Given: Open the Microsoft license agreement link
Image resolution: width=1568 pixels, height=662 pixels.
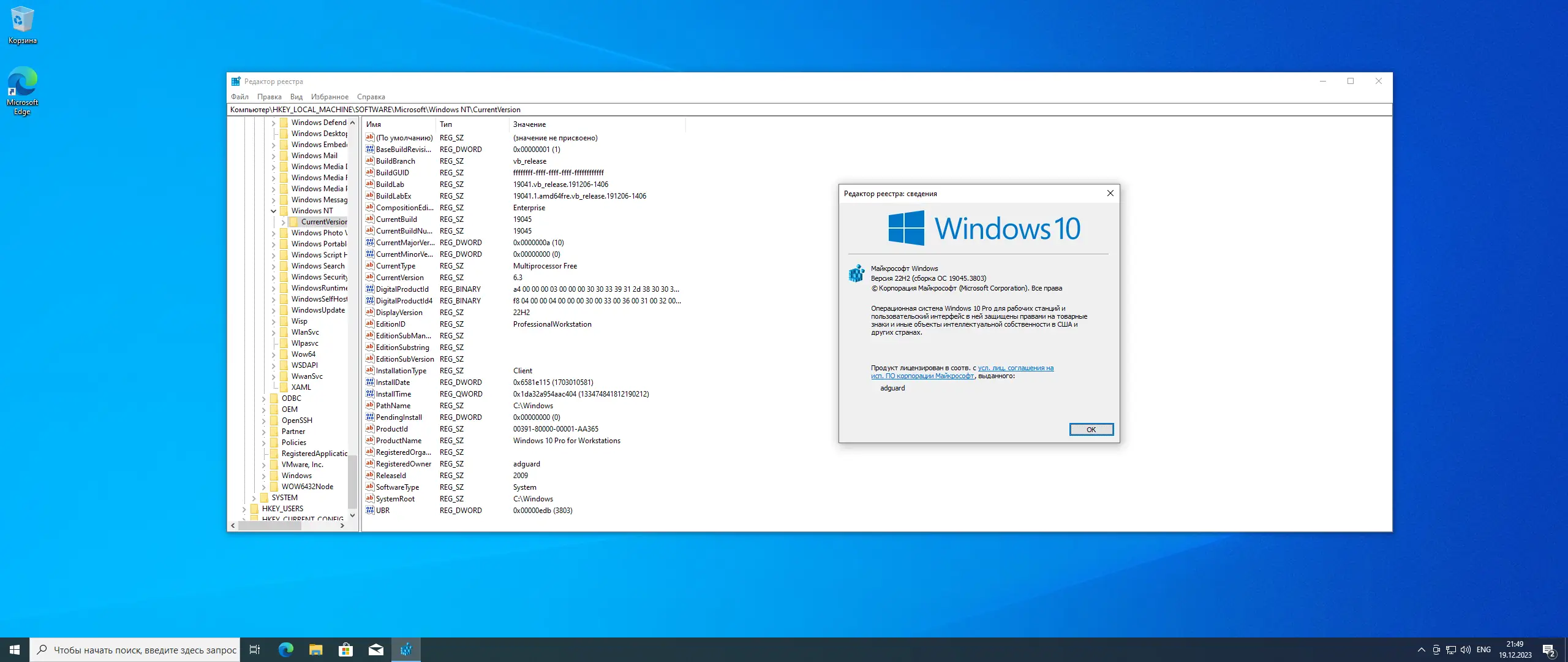Looking at the screenshot, I should pyautogui.click(x=1016, y=368).
